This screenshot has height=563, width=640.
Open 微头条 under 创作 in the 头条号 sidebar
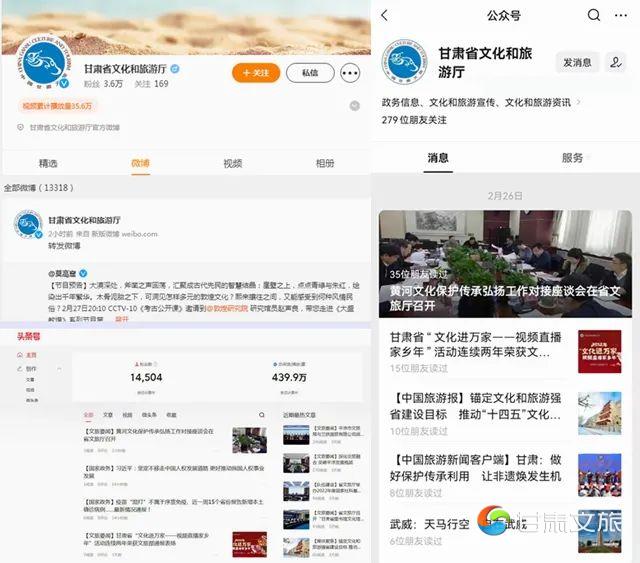pos(32,401)
